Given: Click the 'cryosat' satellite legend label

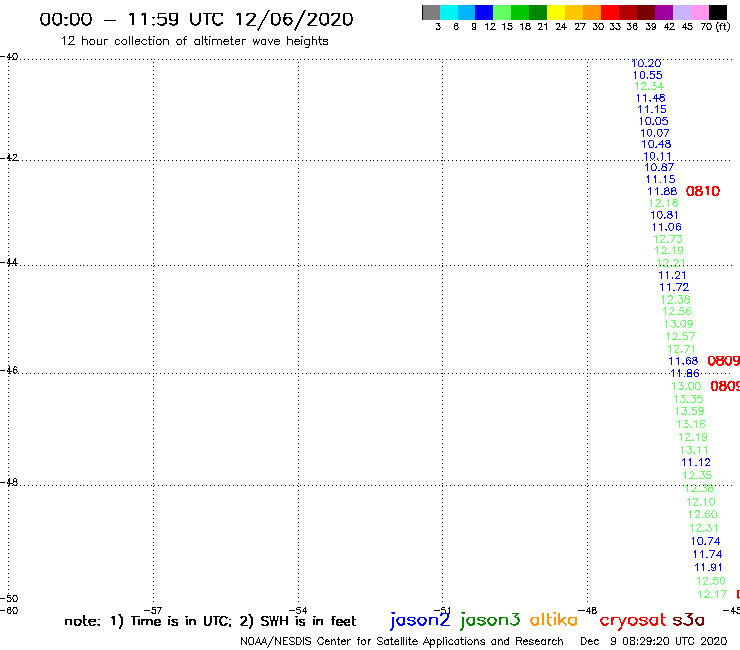Looking at the screenshot, I should (x=633, y=621).
